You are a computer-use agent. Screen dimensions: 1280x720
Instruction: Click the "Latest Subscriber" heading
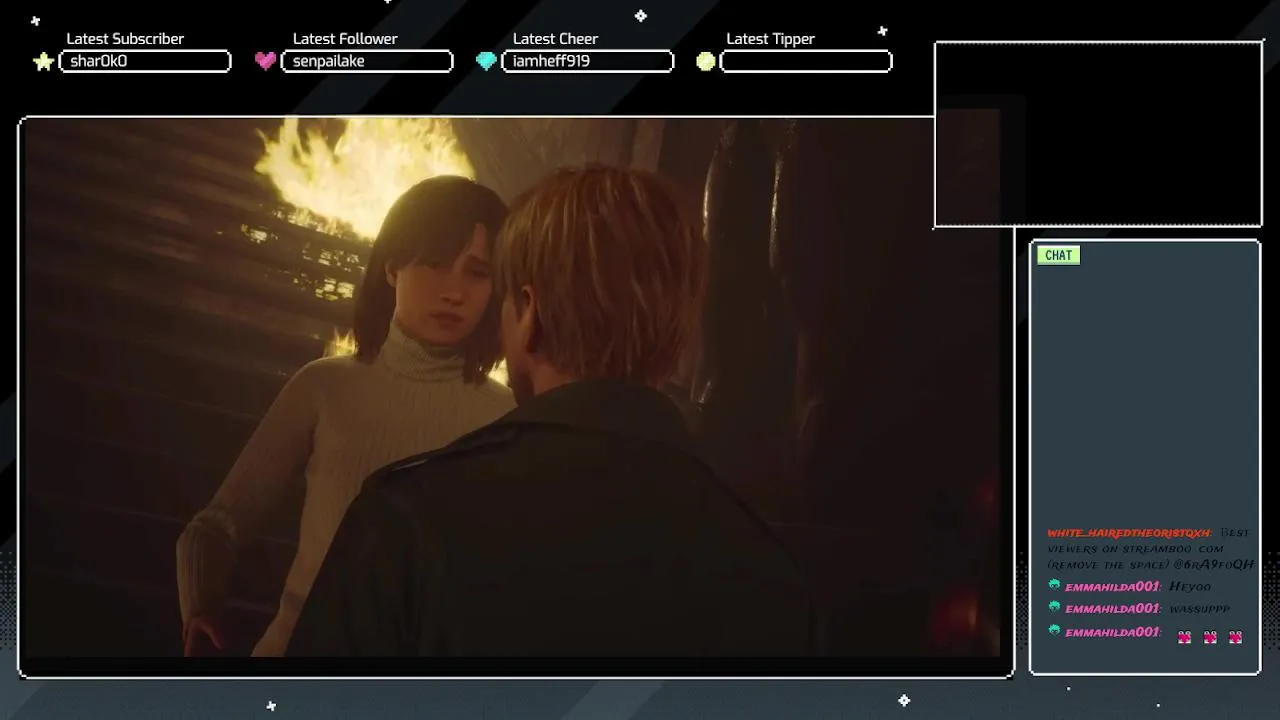click(x=125, y=39)
